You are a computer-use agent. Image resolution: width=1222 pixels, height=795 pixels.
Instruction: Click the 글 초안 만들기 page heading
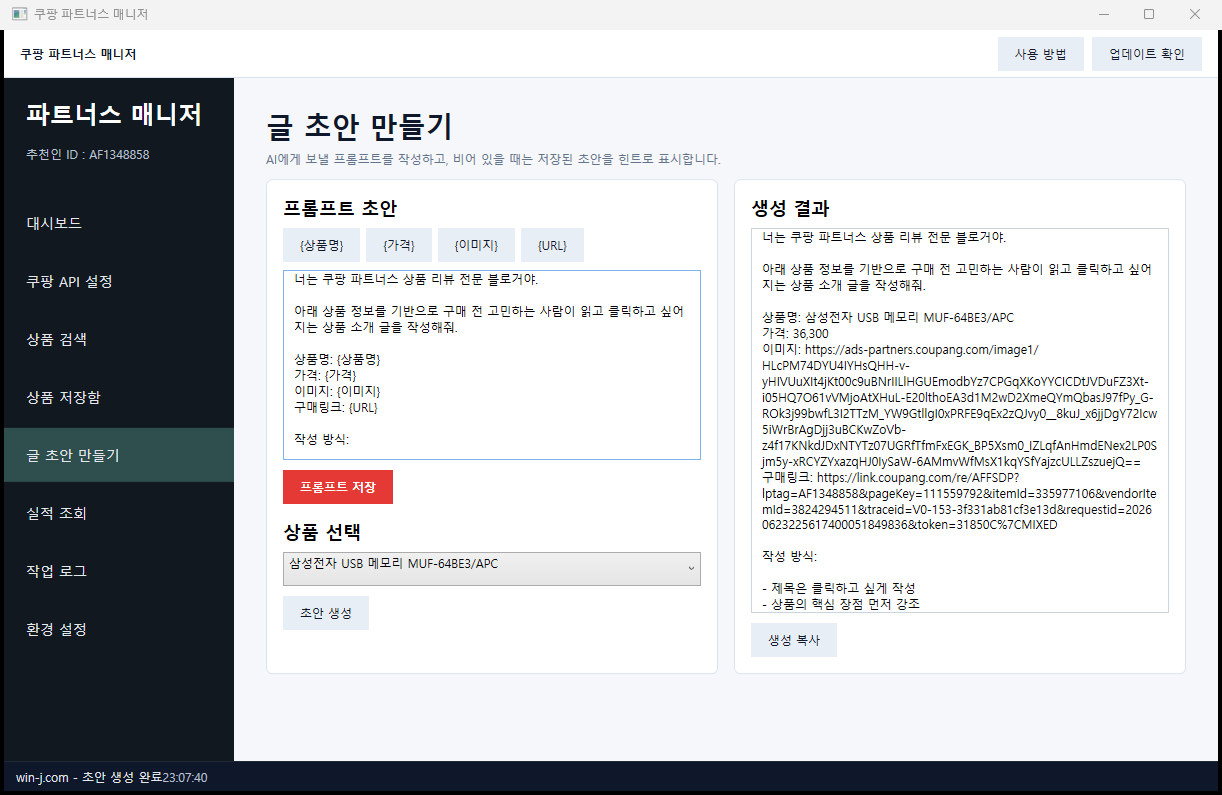[360, 127]
